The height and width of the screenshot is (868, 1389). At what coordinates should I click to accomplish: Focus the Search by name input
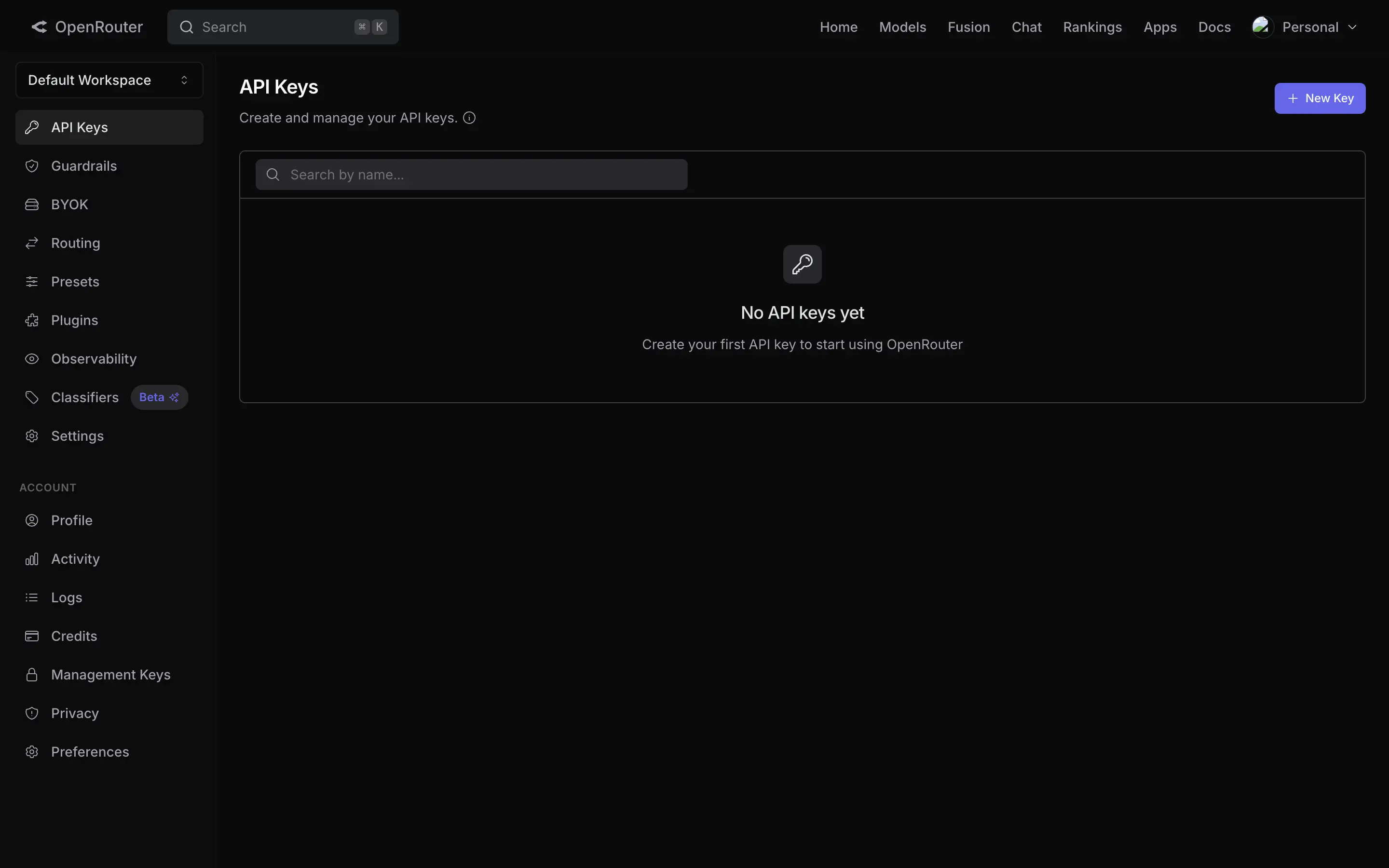click(x=471, y=175)
